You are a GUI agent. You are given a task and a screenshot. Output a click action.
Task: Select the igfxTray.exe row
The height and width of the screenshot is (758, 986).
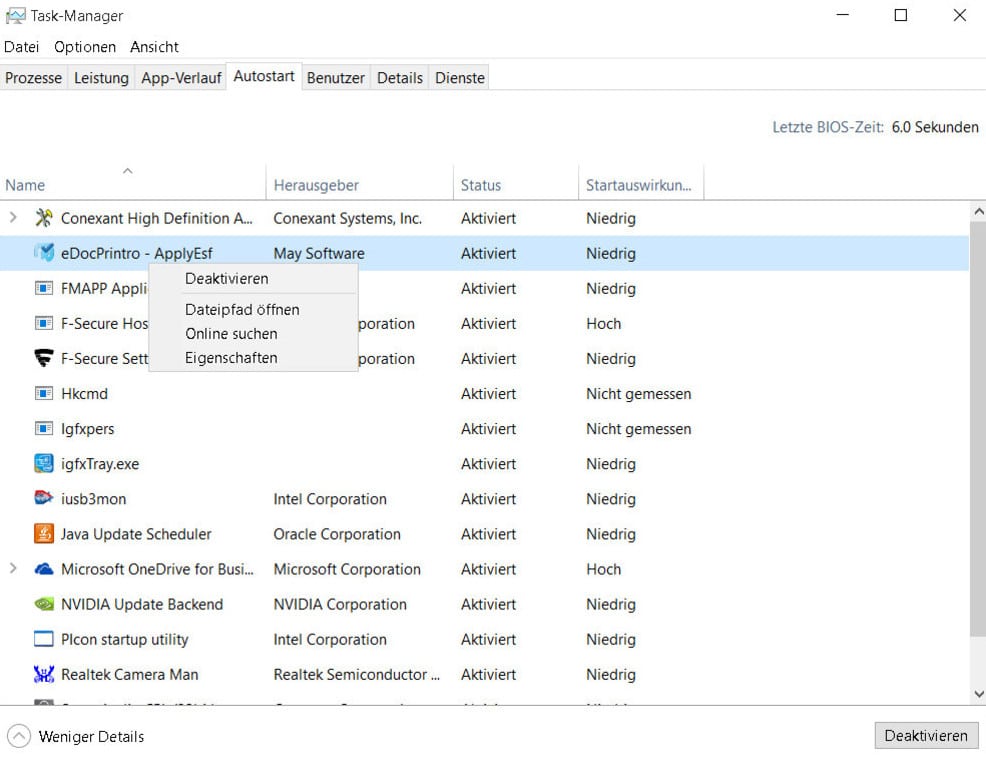tap(484, 464)
